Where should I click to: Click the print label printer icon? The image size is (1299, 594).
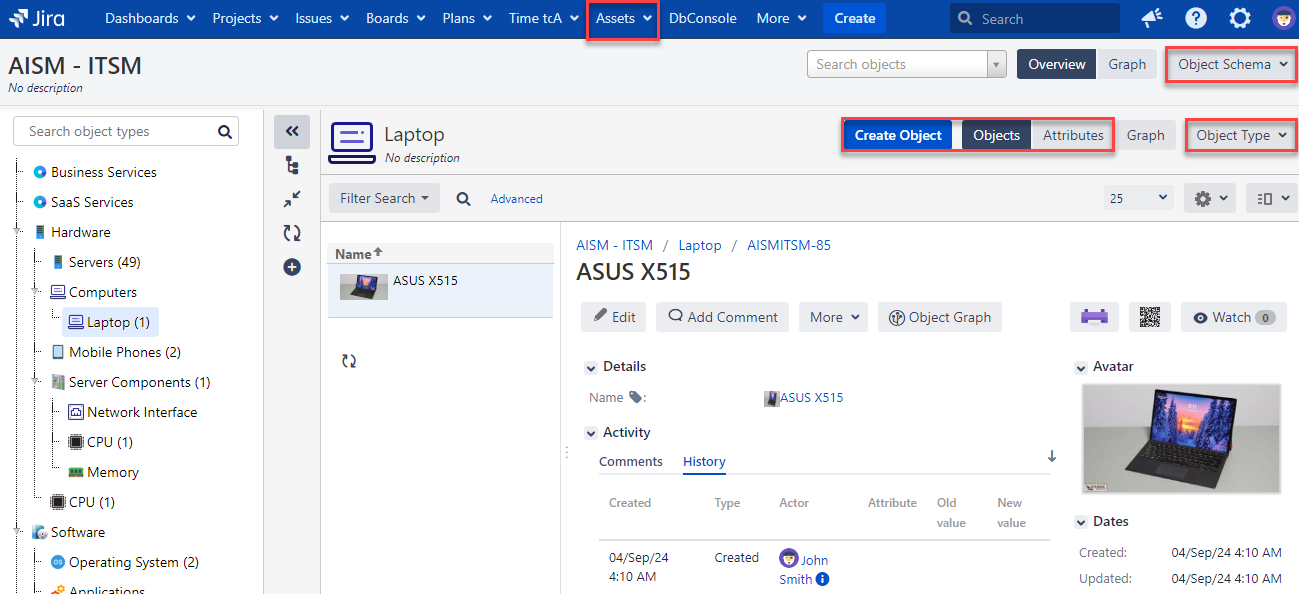1094,317
